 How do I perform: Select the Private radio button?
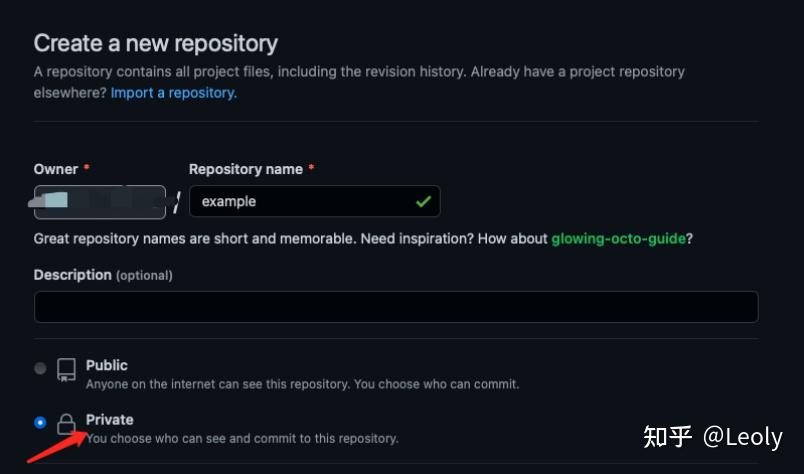click(40, 422)
